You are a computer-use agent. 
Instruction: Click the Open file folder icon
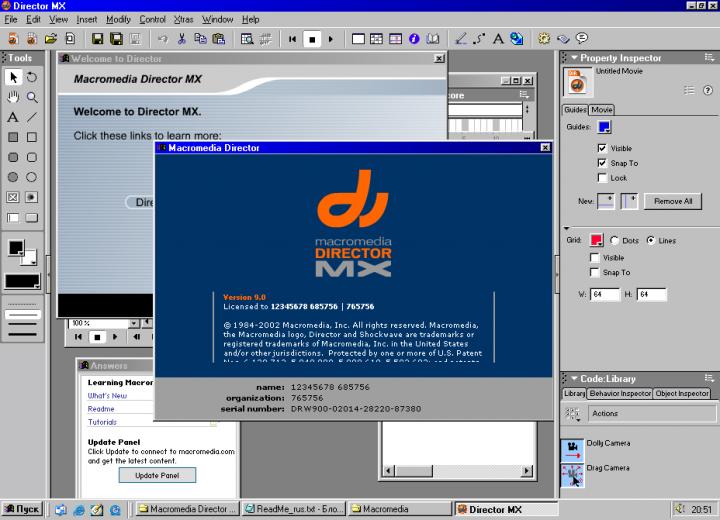pyautogui.click(x=51, y=39)
